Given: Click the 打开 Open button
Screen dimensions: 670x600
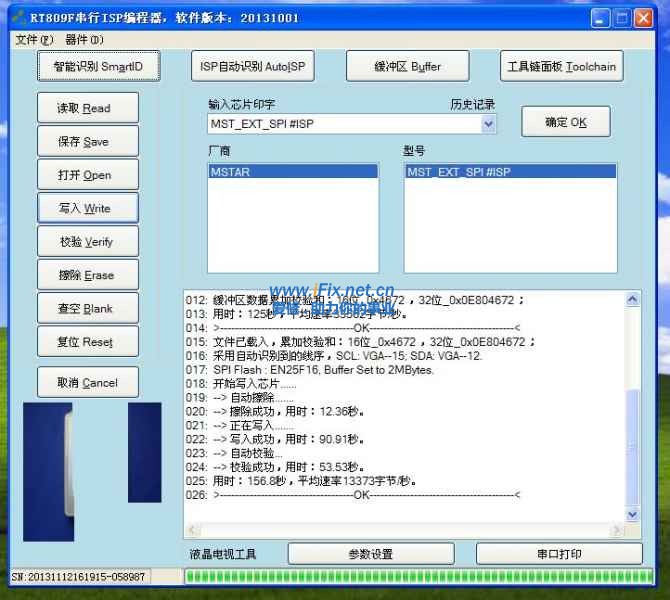Looking at the screenshot, I should coord(88,175).
